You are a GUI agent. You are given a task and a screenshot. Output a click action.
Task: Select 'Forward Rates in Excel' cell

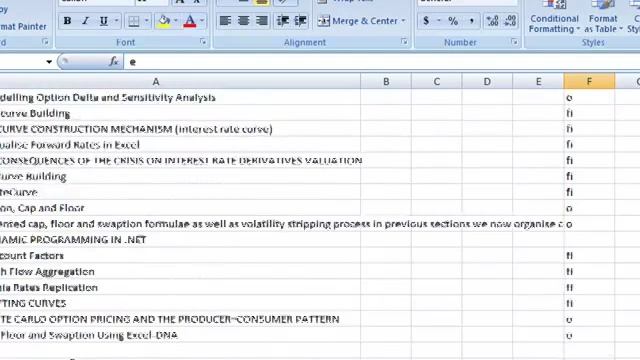click(180, 145)
